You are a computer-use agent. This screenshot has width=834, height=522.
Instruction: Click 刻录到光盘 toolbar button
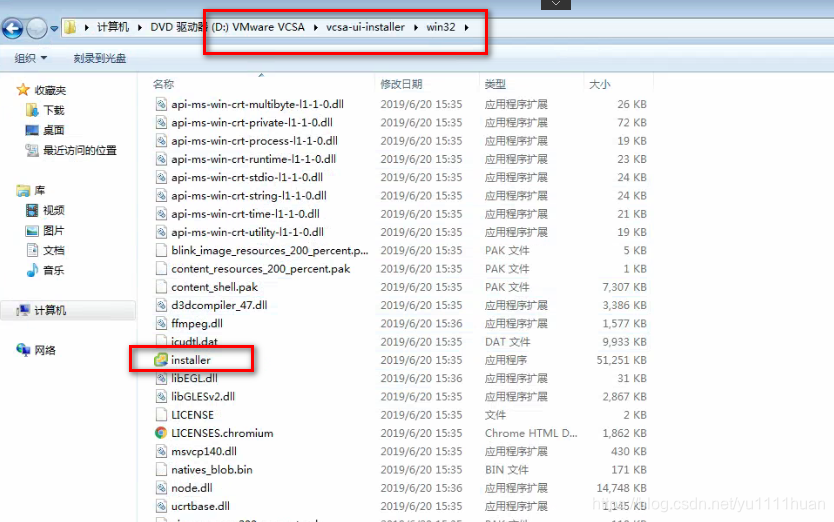click(x=99, y=58)
